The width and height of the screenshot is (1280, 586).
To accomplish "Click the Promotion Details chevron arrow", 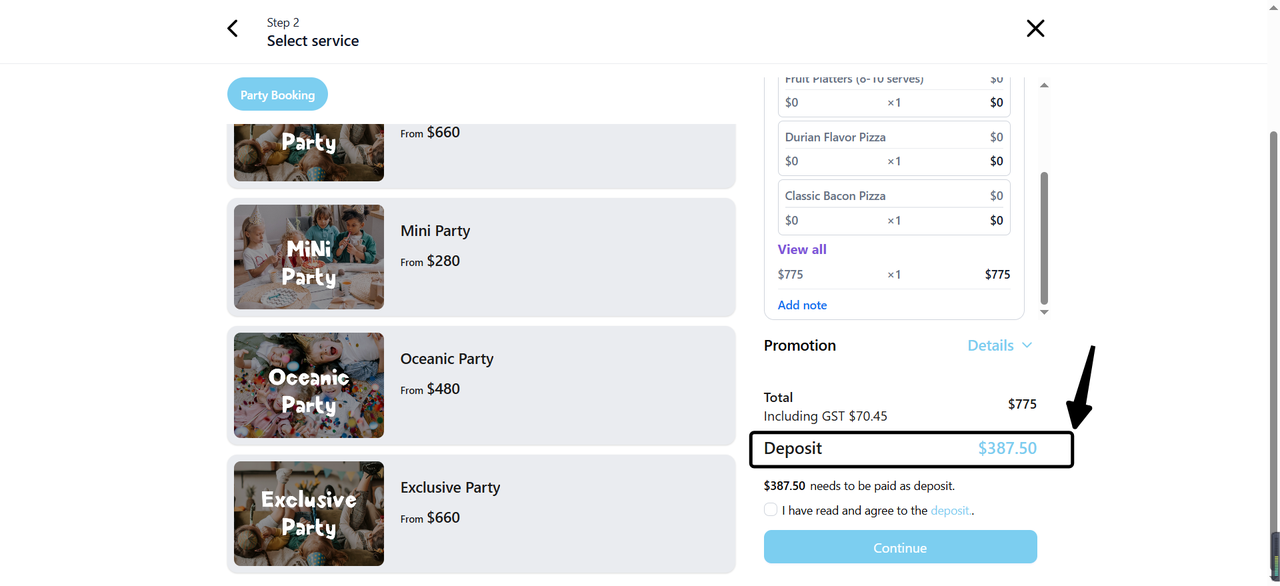I will (1026, 345).
